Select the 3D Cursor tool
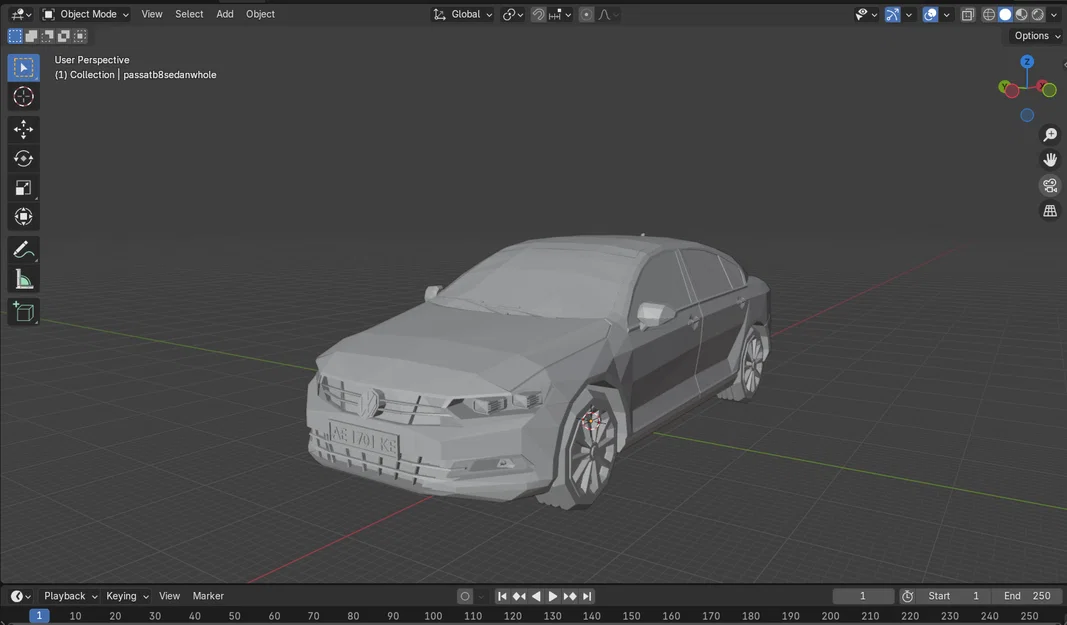Viewport: 1067px width, 625px height. pos(23,96)
